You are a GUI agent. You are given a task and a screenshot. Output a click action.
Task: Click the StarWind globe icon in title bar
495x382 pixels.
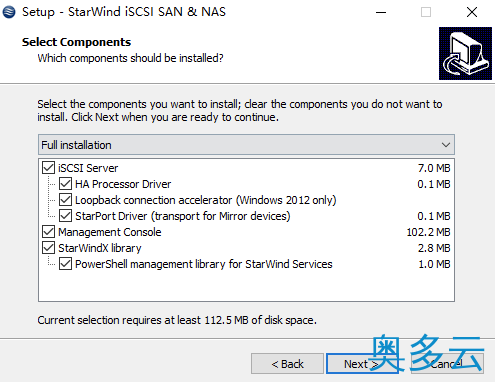[9, 12]
